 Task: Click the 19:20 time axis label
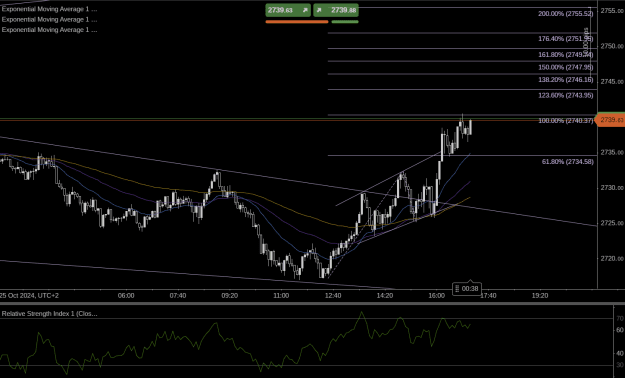(x=540, y=295)
